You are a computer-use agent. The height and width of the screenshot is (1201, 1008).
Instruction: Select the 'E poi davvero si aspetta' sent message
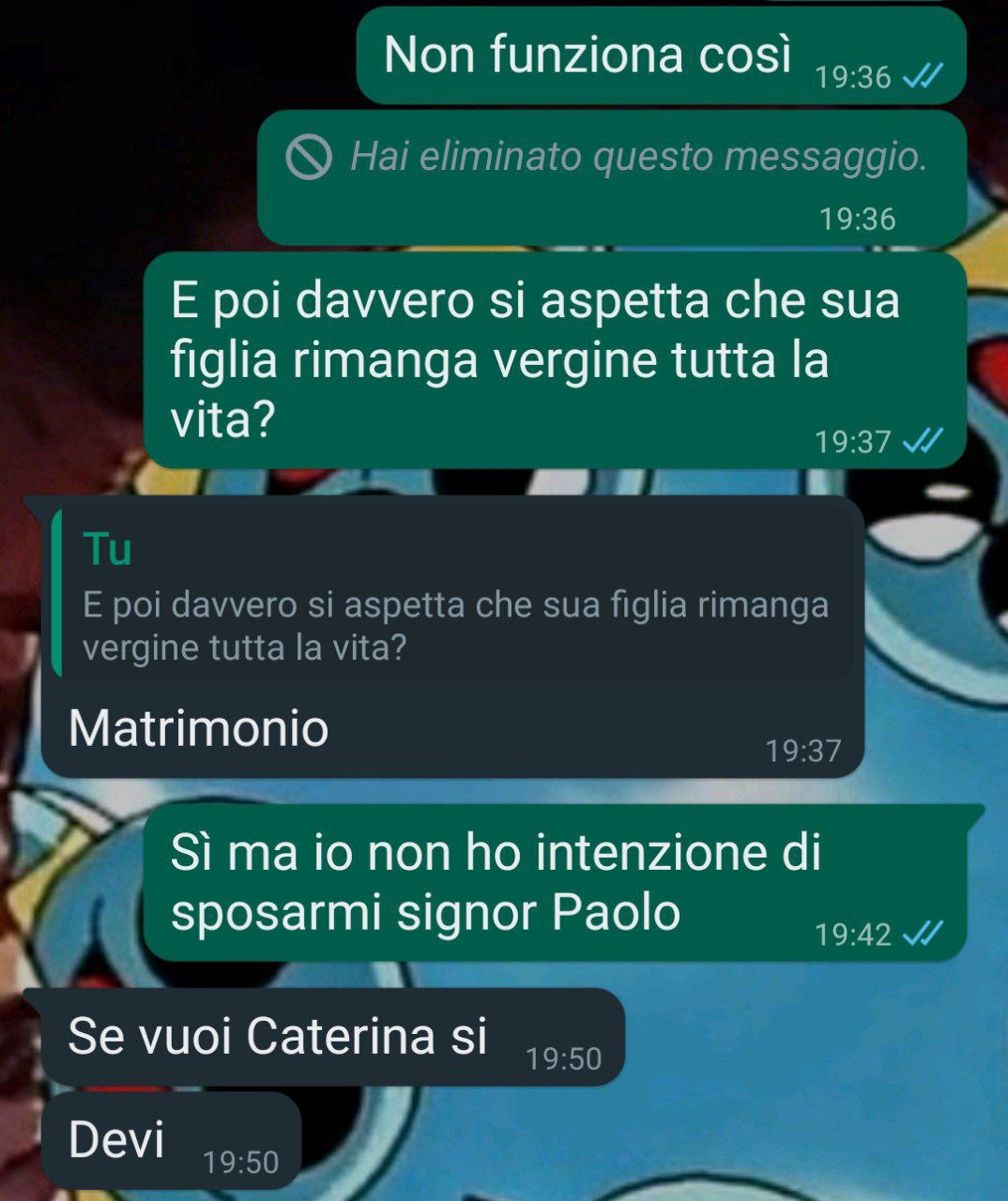(x=556, y=360)
